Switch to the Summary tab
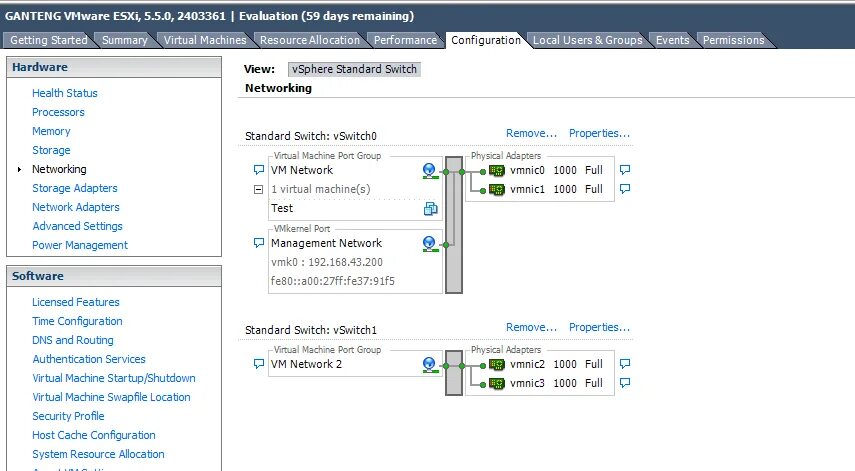The height and width of the screenshot is (471, 855). 125,40
